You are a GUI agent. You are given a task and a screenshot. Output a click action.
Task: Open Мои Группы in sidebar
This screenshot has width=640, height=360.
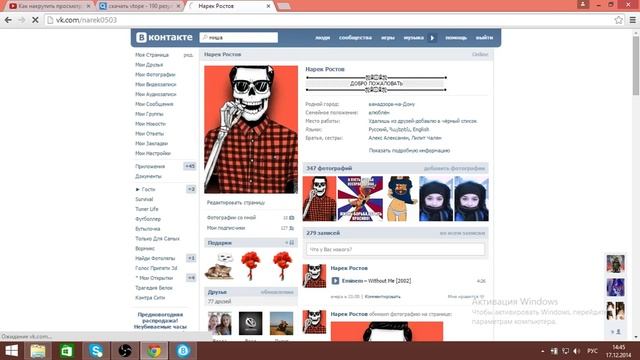[x=149, y=114]
